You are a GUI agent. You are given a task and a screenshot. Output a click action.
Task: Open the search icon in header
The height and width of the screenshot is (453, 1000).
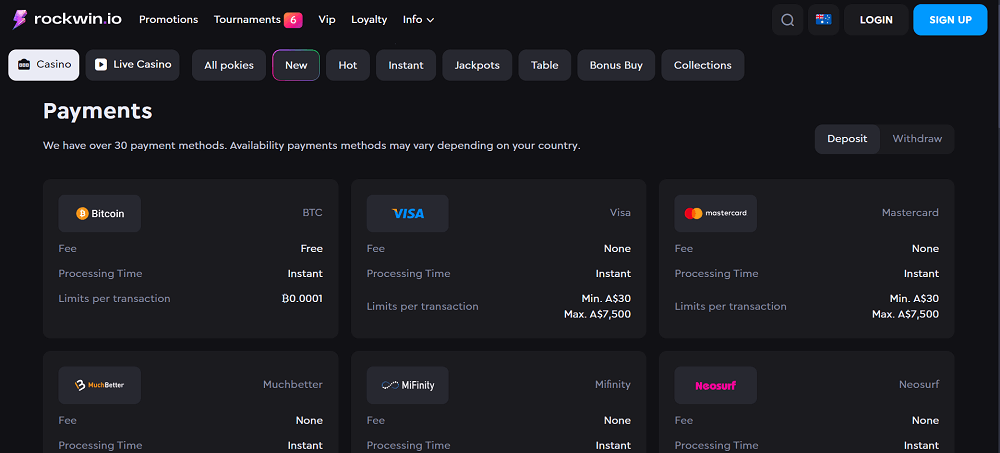(788, 20)
